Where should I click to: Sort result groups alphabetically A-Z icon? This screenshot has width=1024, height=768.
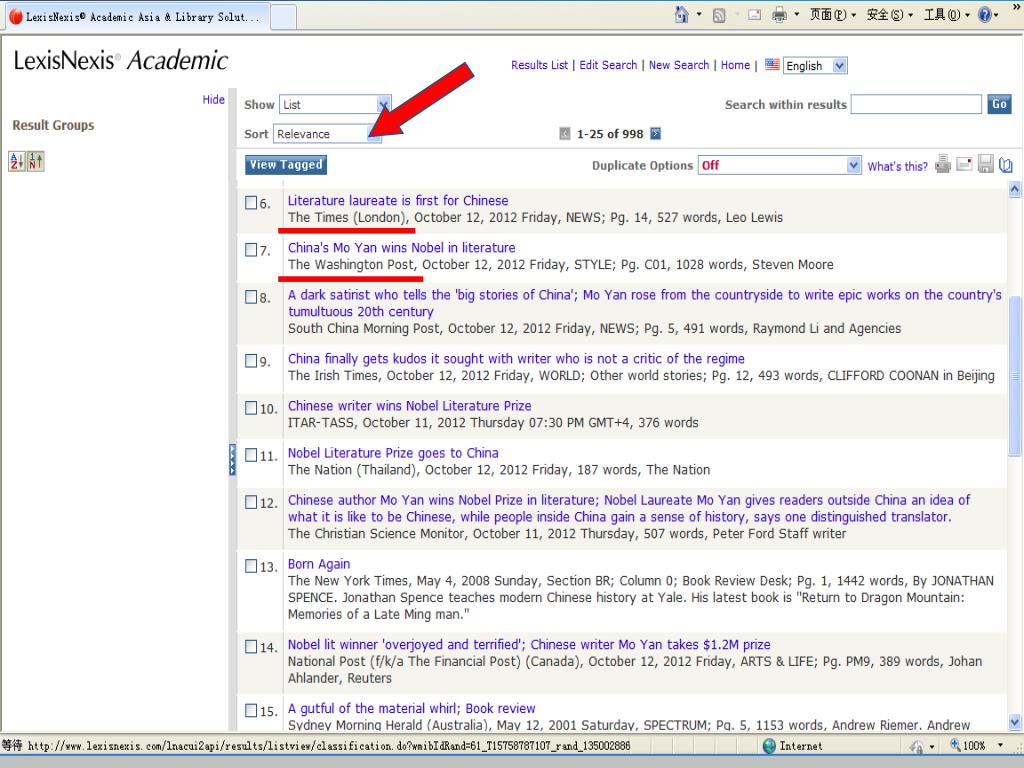[x=16, y=161]
